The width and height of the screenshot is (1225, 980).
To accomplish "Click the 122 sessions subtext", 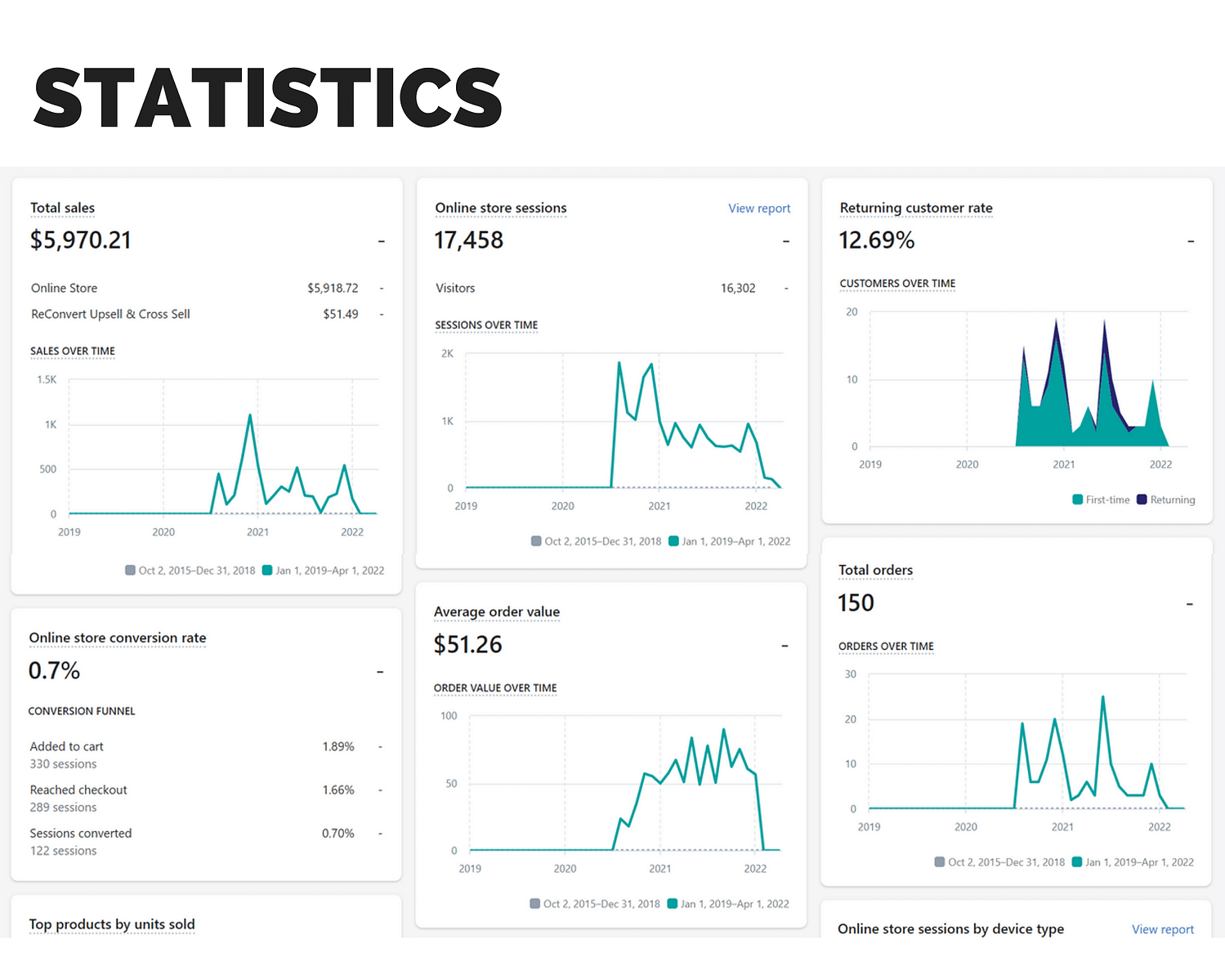I will (63, 851).
